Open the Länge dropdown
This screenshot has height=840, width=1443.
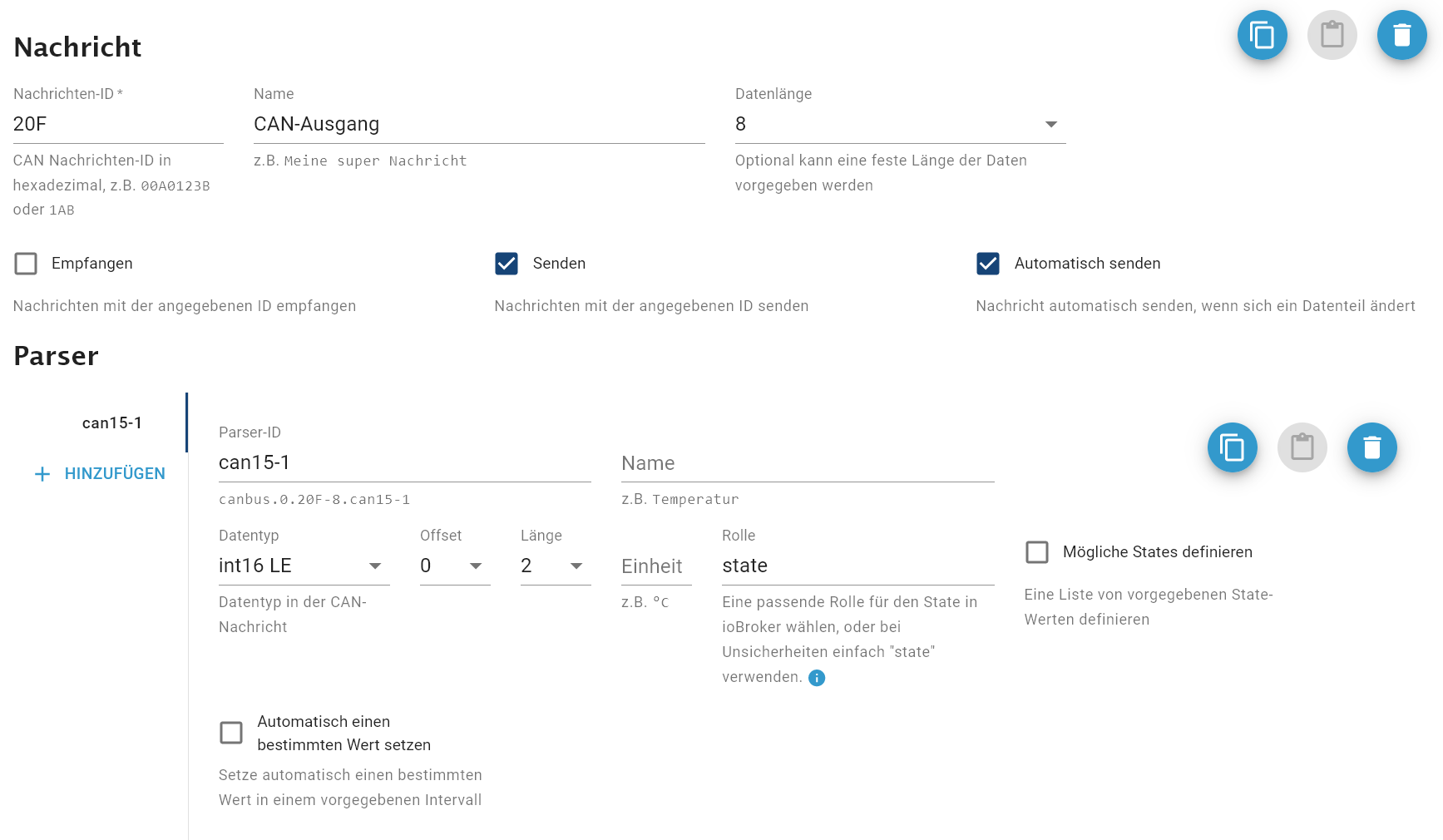pyautogui.click(x=555, y=566)
